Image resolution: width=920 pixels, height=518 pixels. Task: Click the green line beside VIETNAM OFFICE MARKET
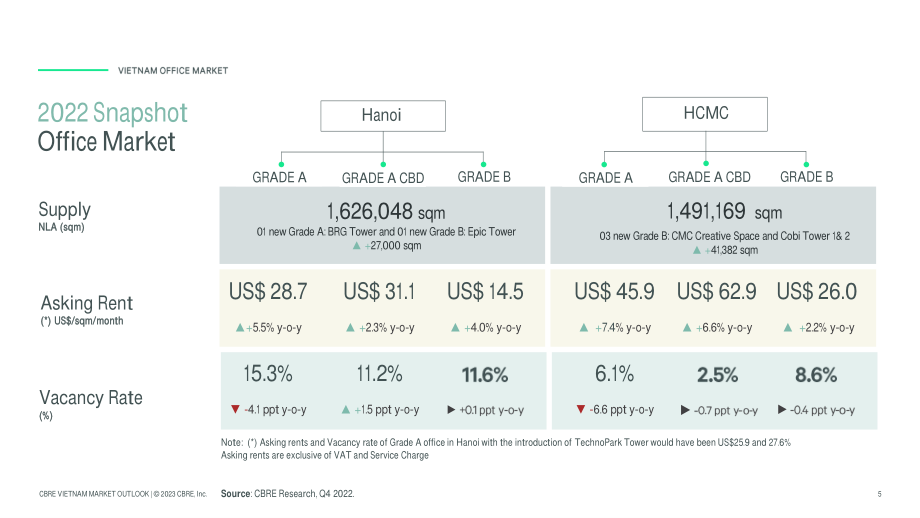tap(73, 70)
